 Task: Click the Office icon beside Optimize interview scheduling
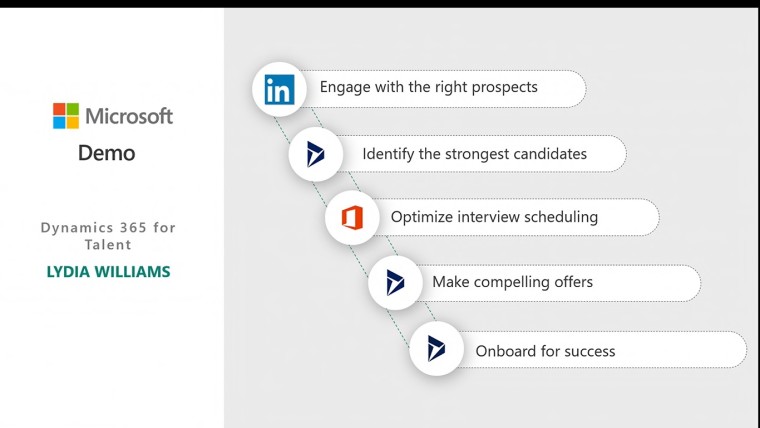(352, 219)
